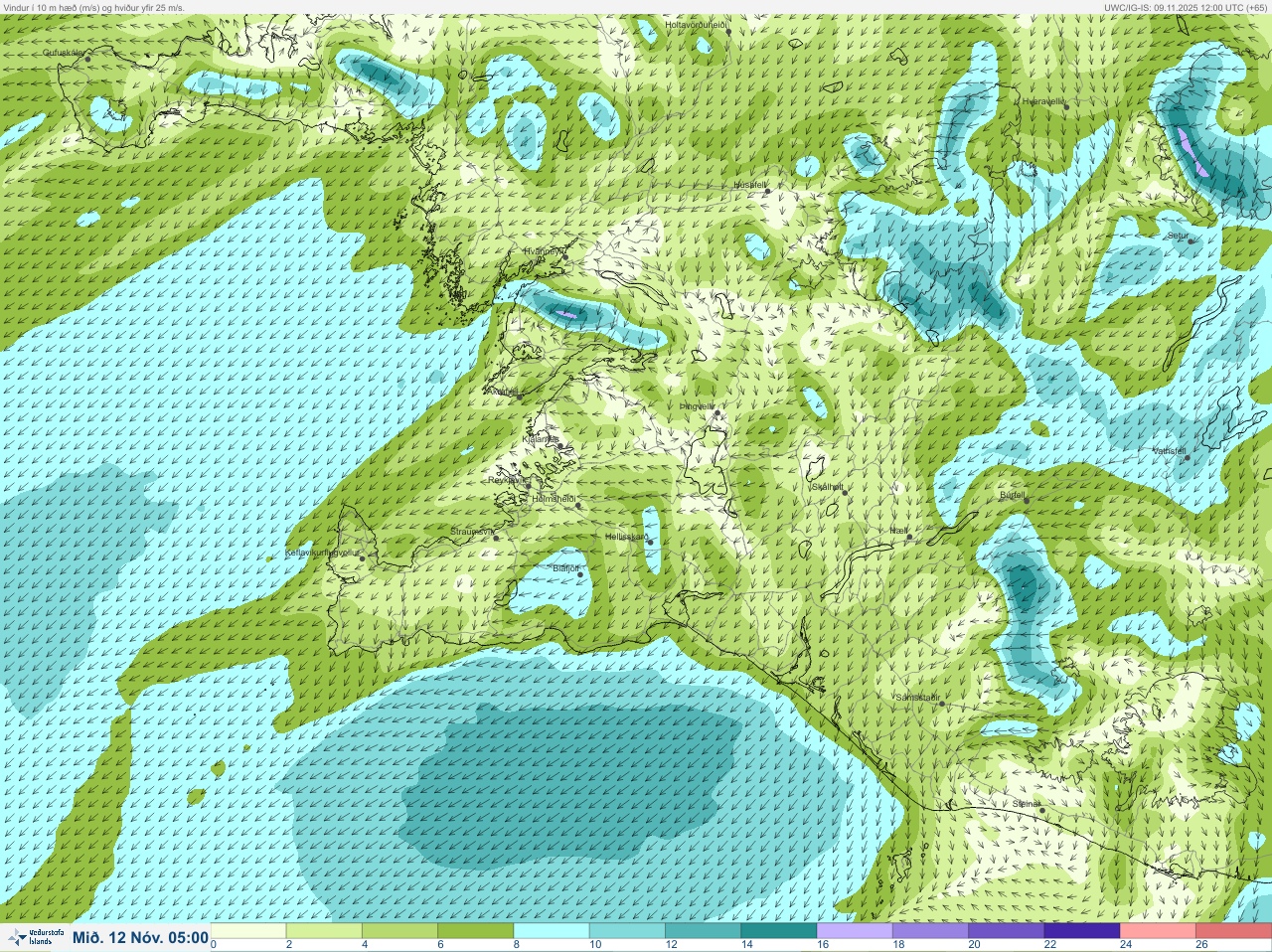Click the 10–12 m/s light teal legend swatch
This screenshot has height=952, width=1272.
click(x=627, y=931)
